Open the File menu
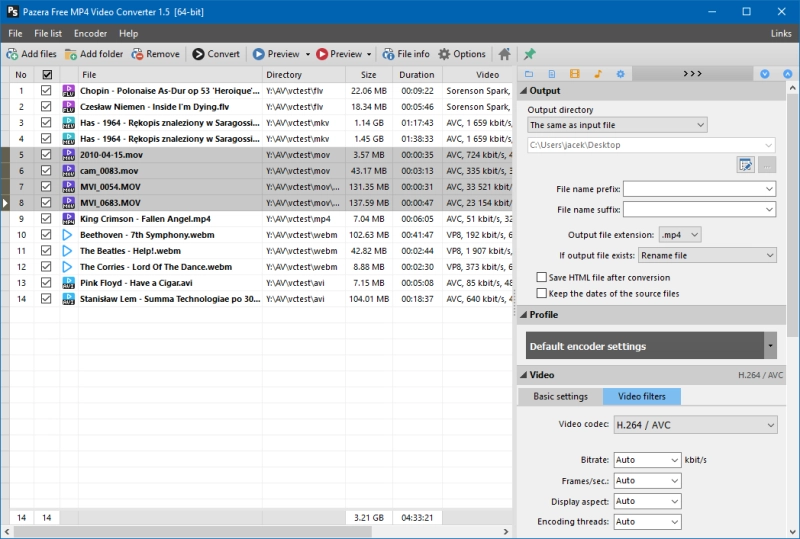The height and width of the screenshot is (539, 800). [15, 33]
